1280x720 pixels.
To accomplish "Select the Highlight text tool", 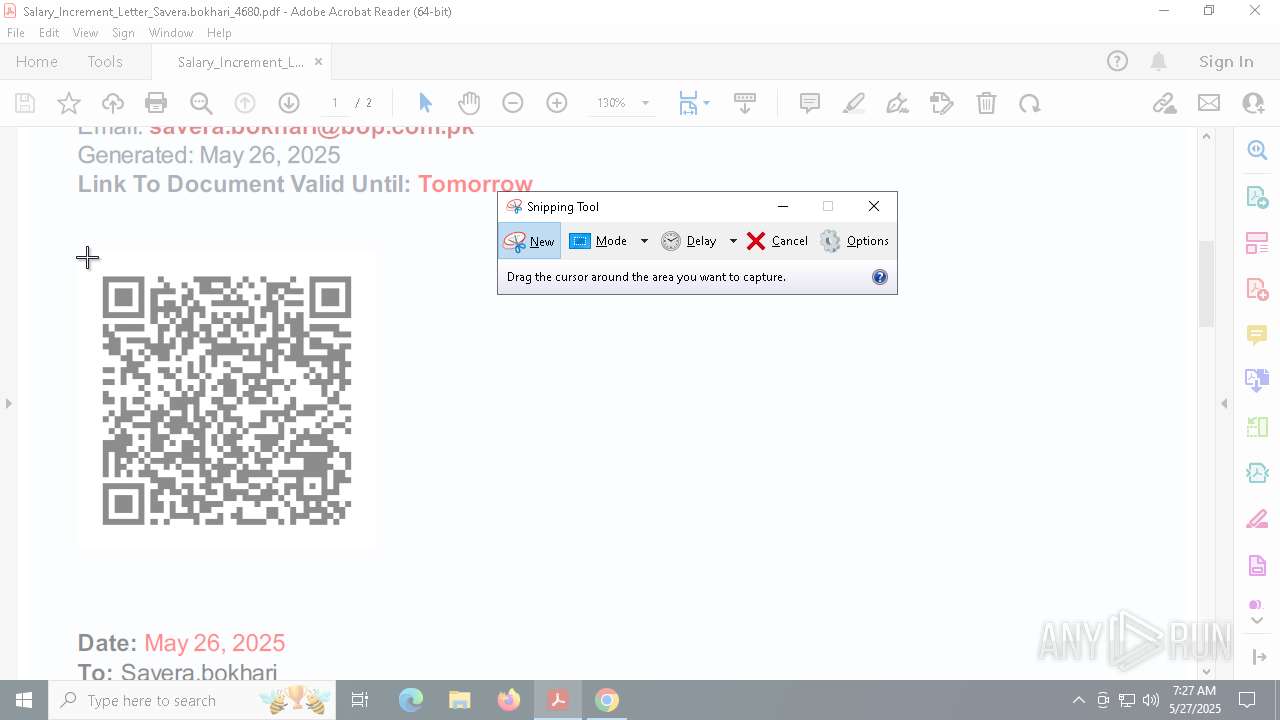I will 854,103.
